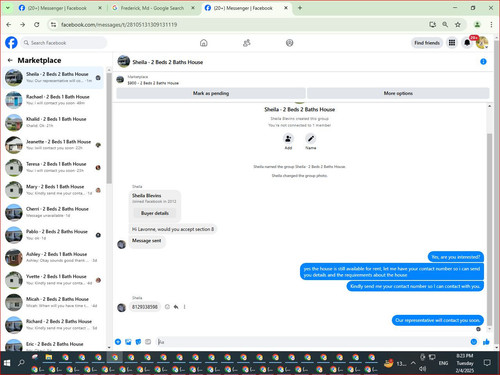Click the Add people icon in group

tap(288, 139)
